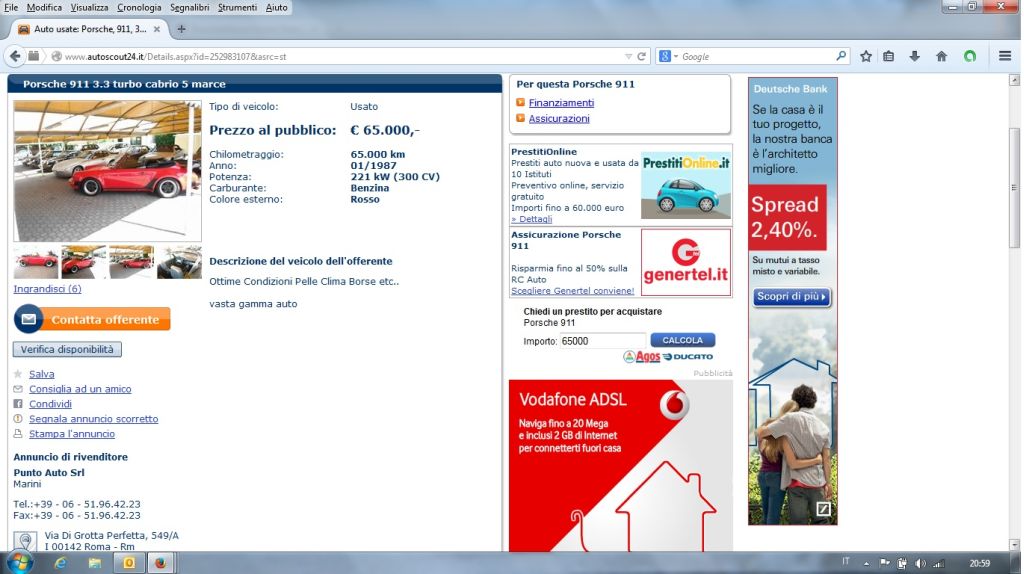This screenshot has width=1024, height=574.
Task: Click the genertel.it logo banner
Action: point(686,263)
